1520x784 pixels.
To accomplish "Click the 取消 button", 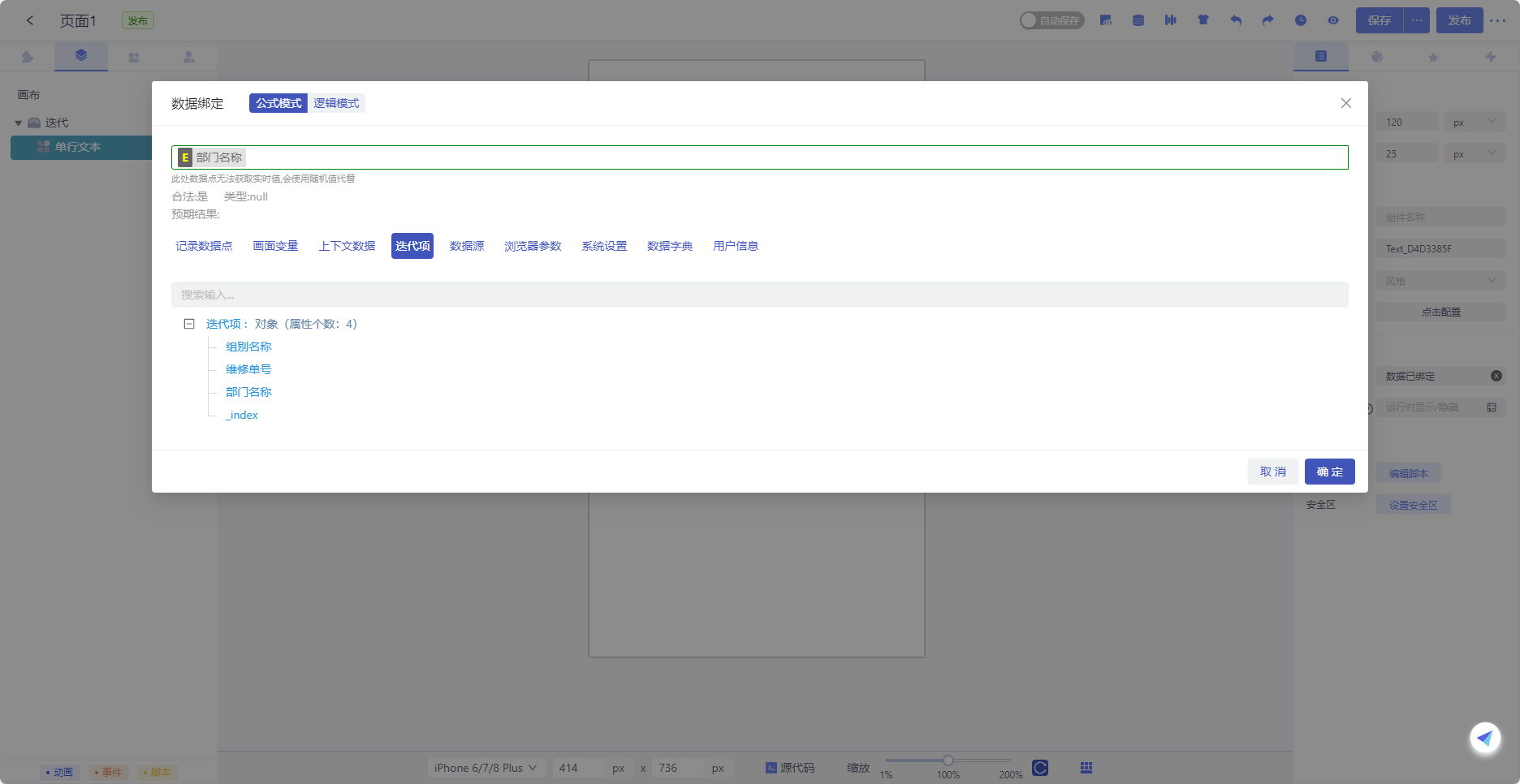I will 1273,472.
